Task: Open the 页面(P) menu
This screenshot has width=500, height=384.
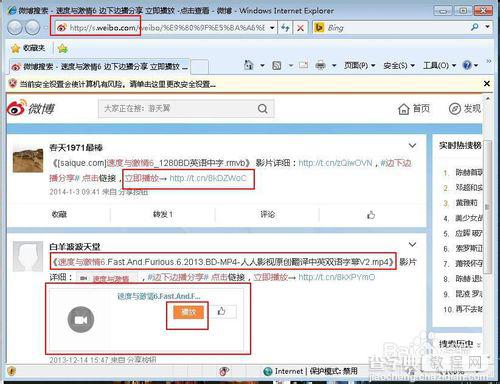Action: 359,65
